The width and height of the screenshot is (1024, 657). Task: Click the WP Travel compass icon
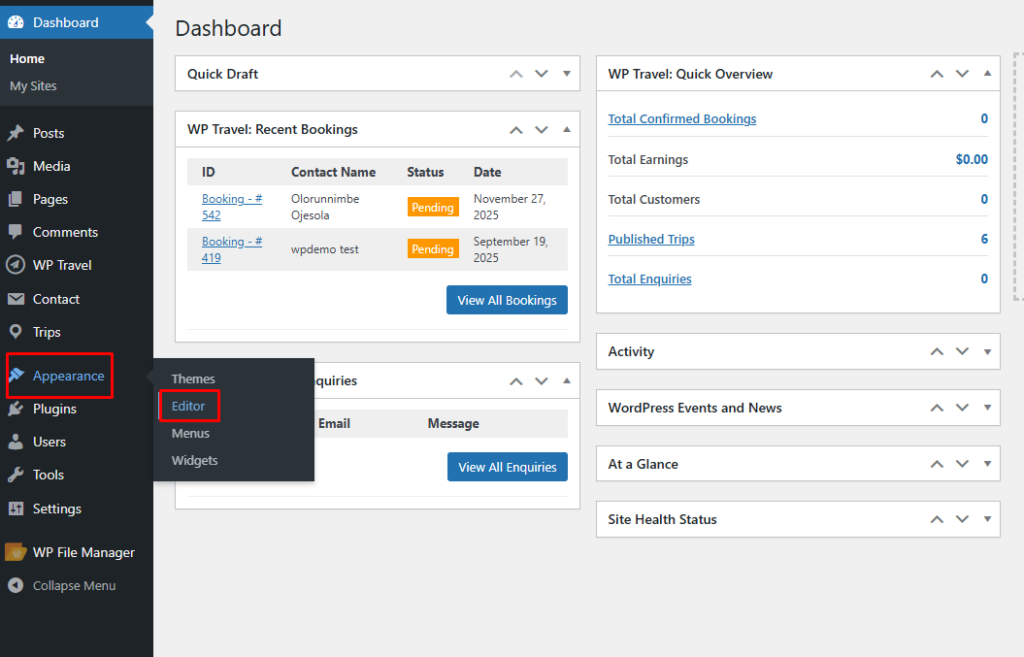16,265
